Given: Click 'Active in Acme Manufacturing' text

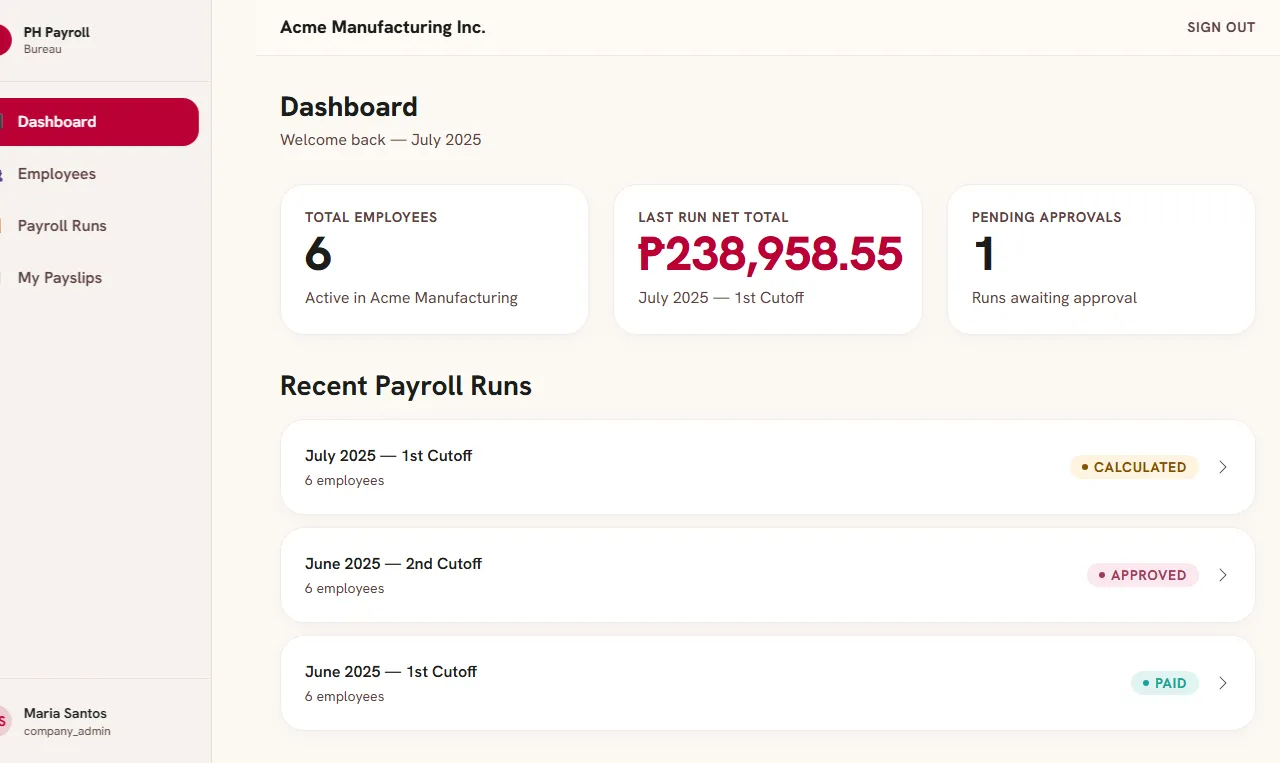Looking at the screenshot, I should (x=411, y=298).
